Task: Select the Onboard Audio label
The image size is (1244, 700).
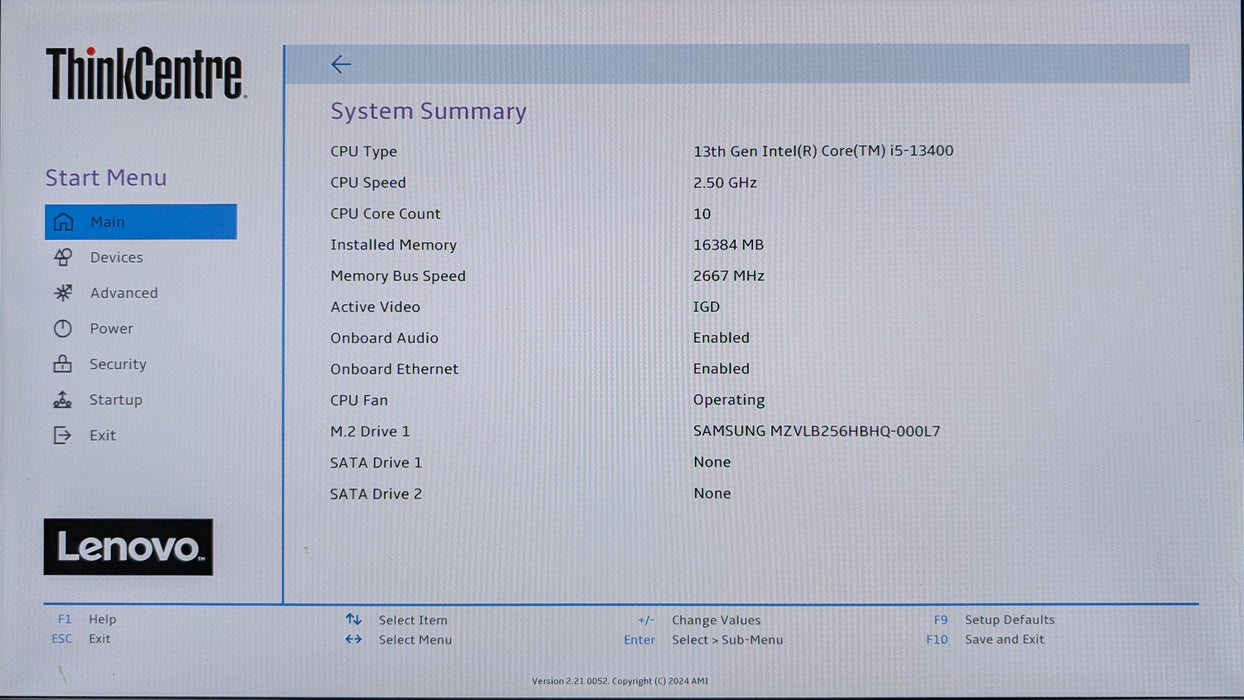Action: (384, 338)
